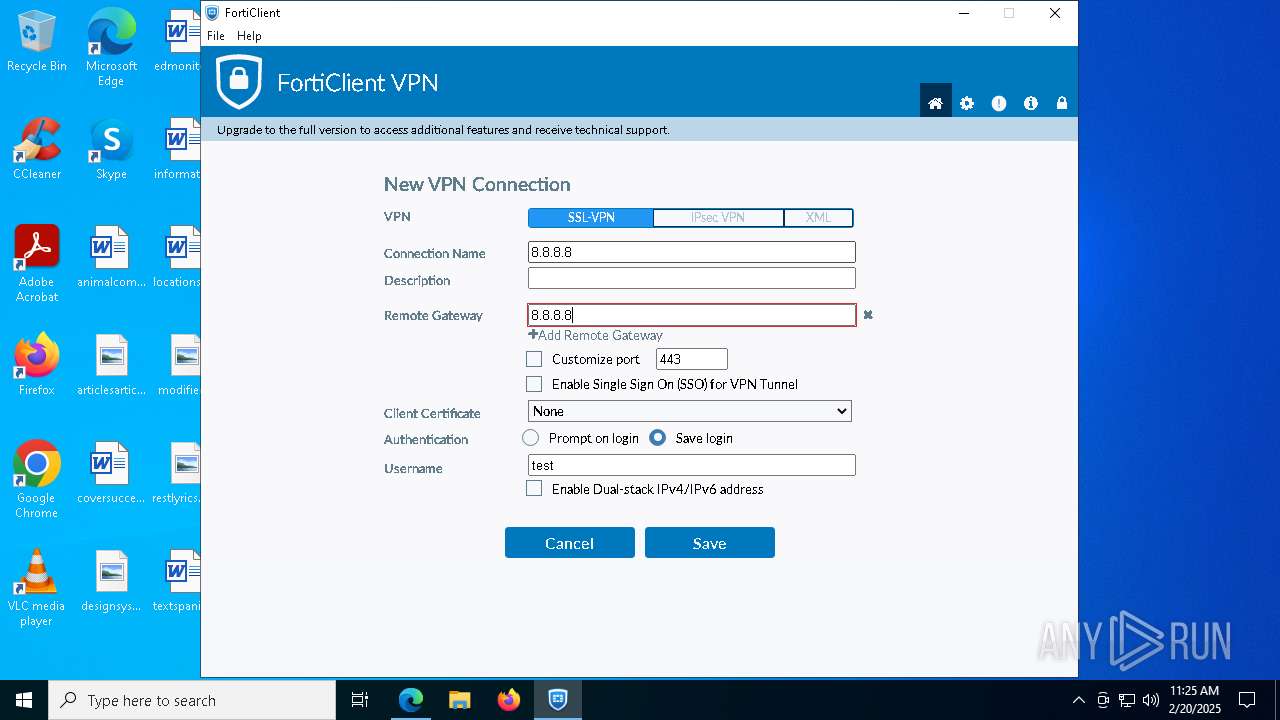Click the Username input field
This screenshot has height=720, width=1280.
pos(692,465)
